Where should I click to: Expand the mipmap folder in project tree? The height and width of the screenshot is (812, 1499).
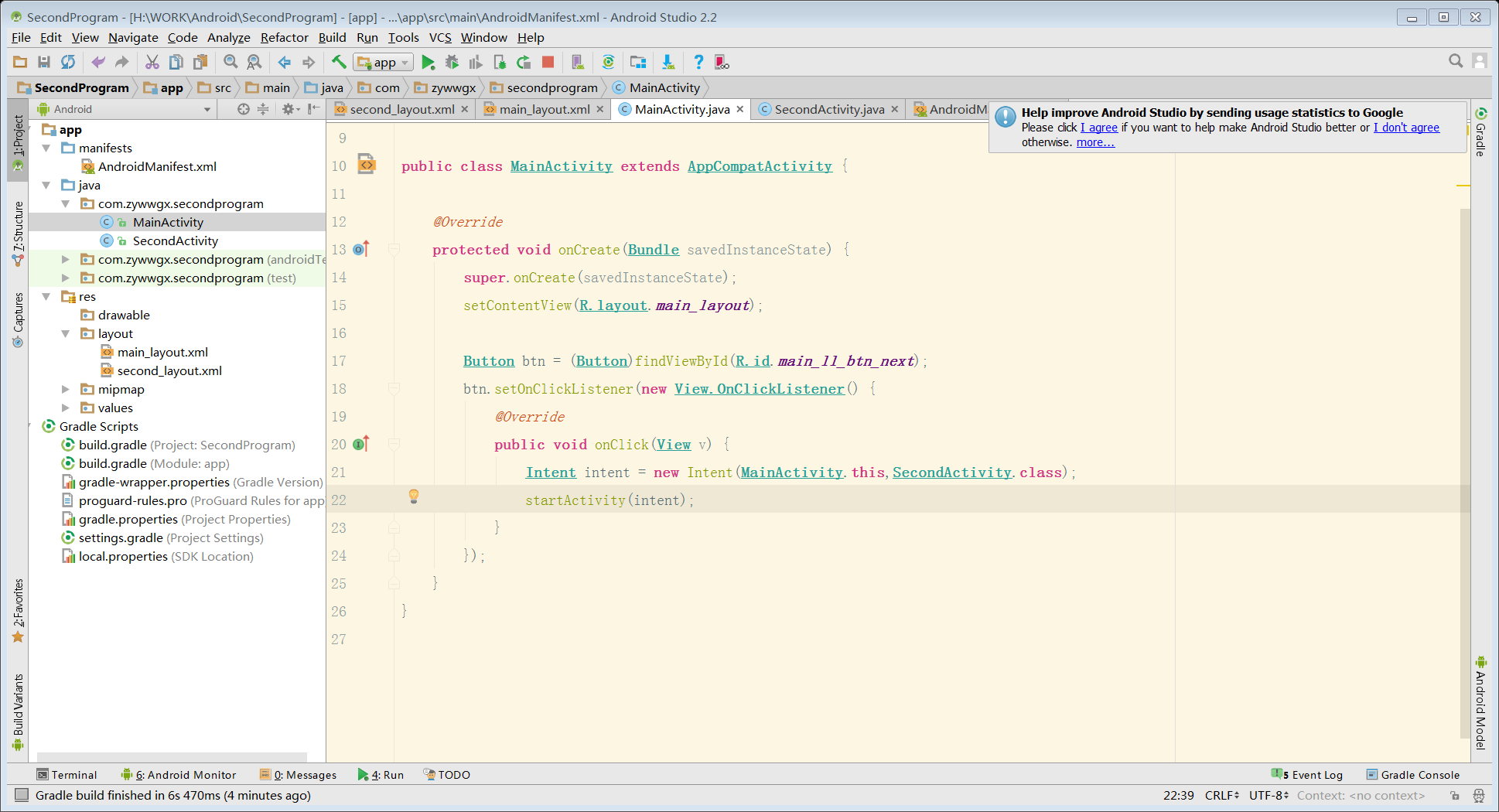coord(66,390)
